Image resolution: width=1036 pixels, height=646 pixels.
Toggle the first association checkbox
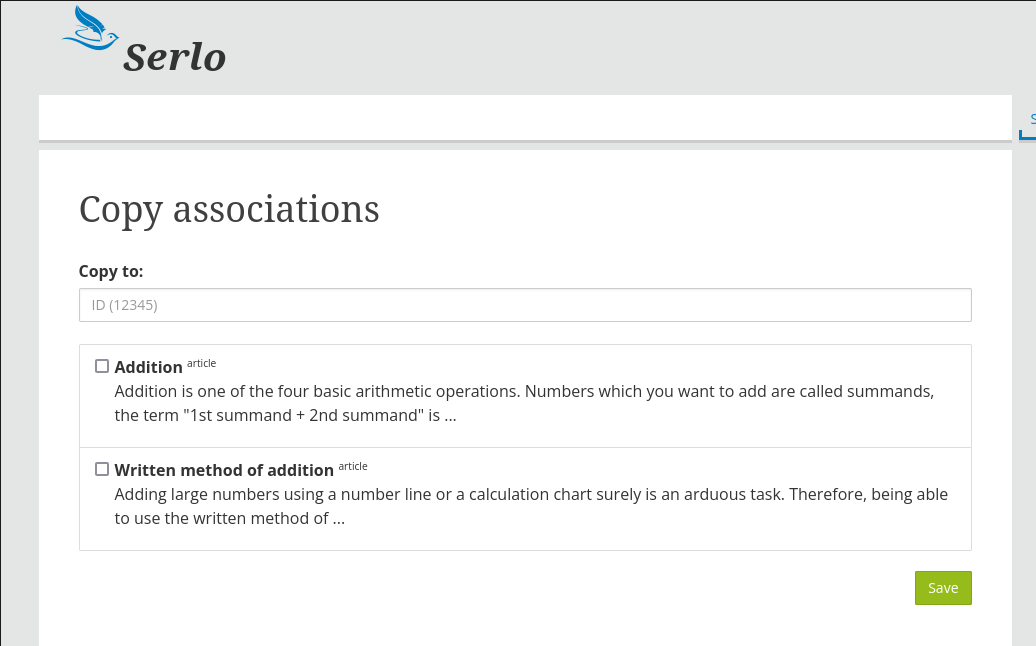(101, 365)
